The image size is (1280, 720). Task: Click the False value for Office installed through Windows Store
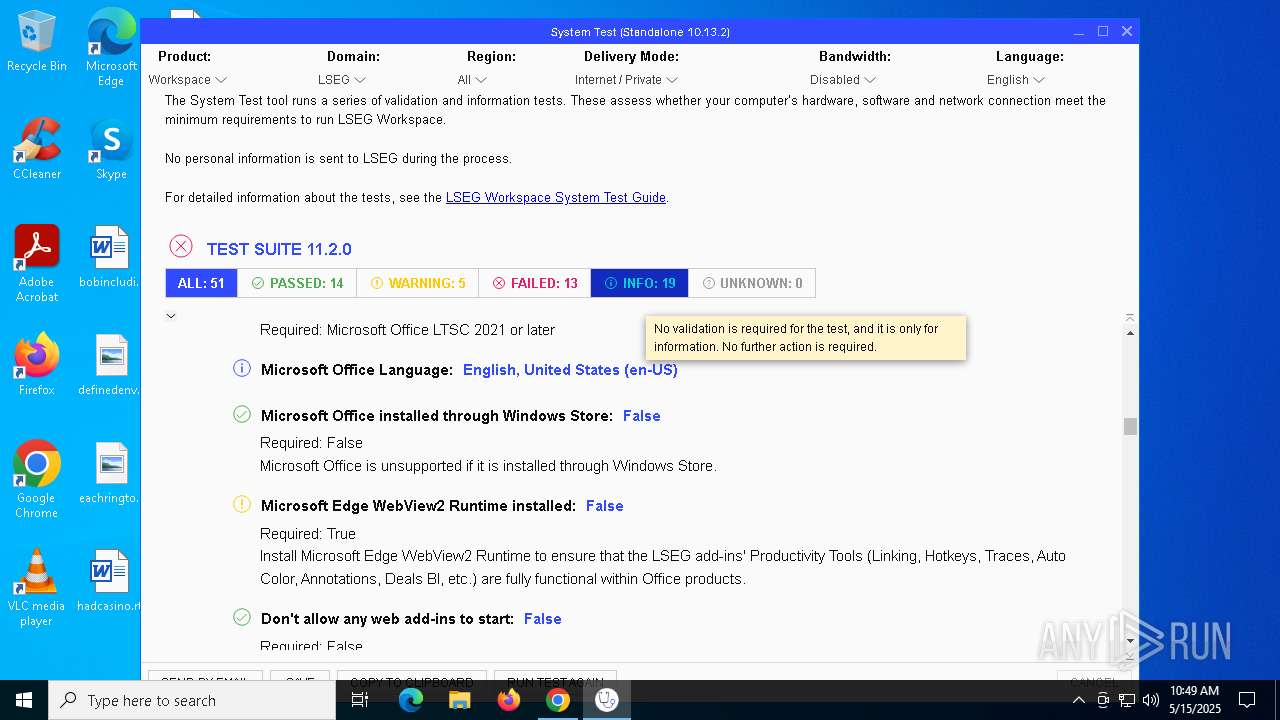coord(642,416)
